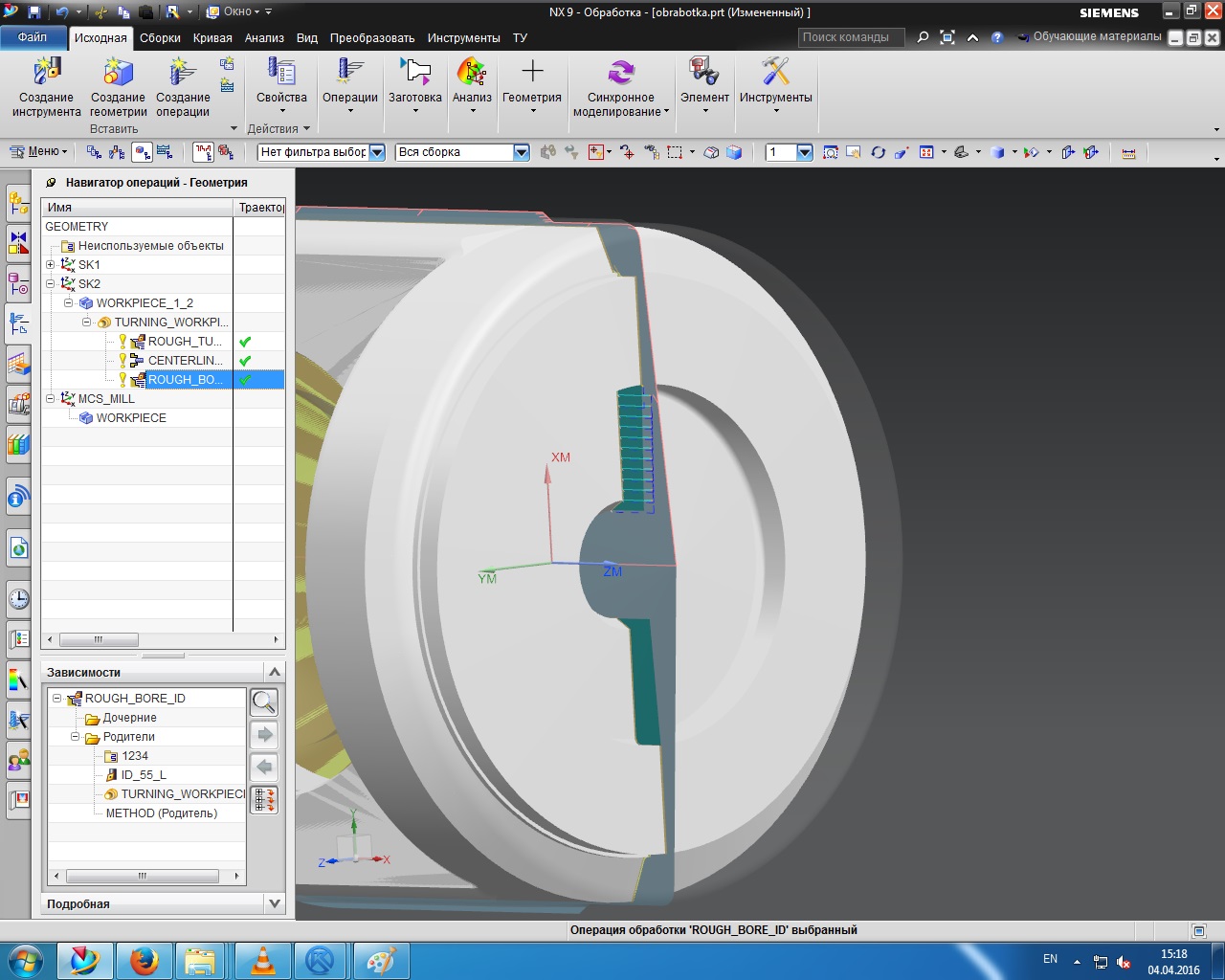Toggle the tool path display icon
The height and width of the screenshot is (980, 1225).
pyautogui.click(x=202, y=152)
